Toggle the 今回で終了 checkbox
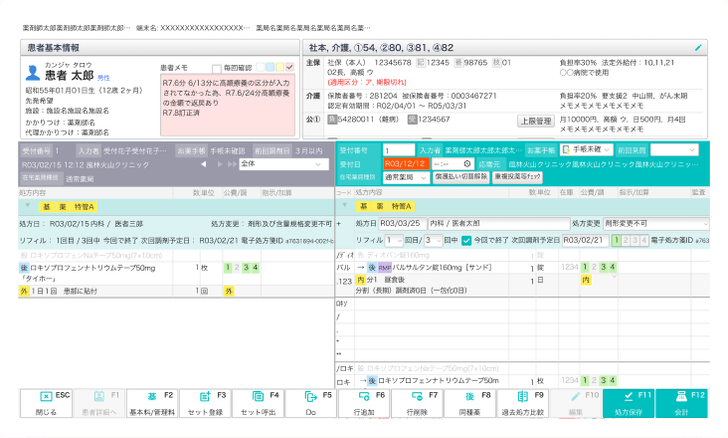 pyautogui.click(x=467, y=241)
